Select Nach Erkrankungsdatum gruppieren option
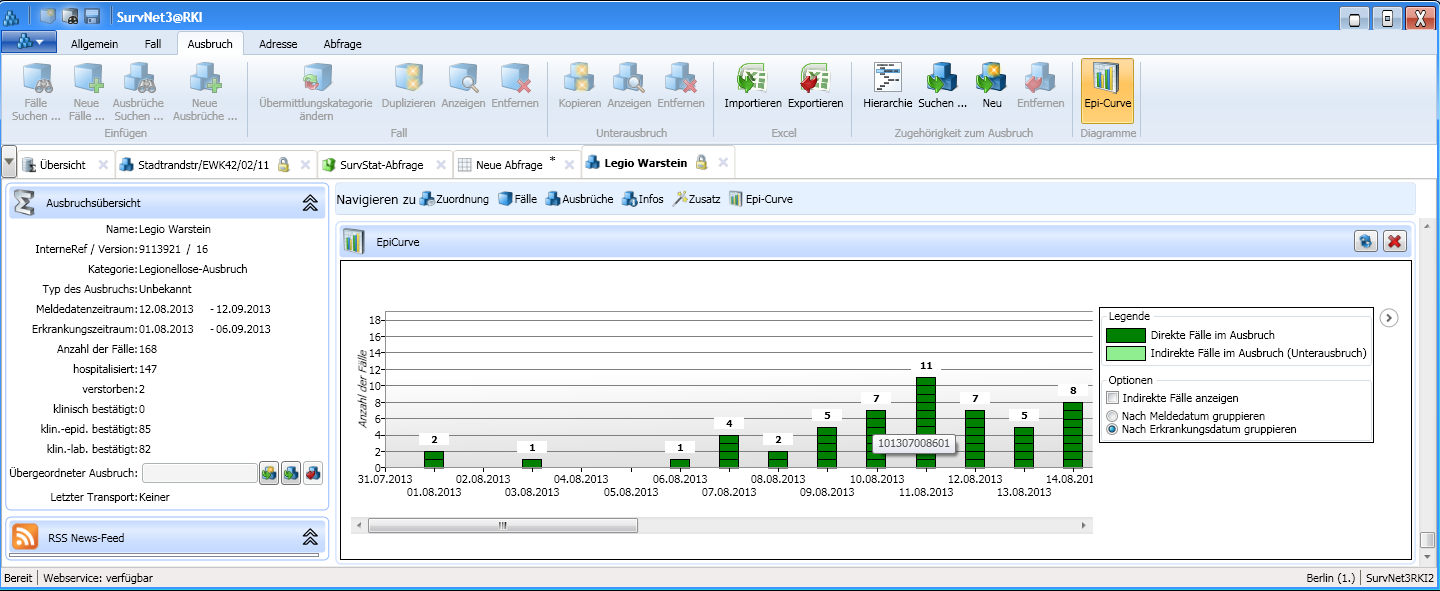The height and width of the screenshot is (591, 1440). pos(1113,430)
